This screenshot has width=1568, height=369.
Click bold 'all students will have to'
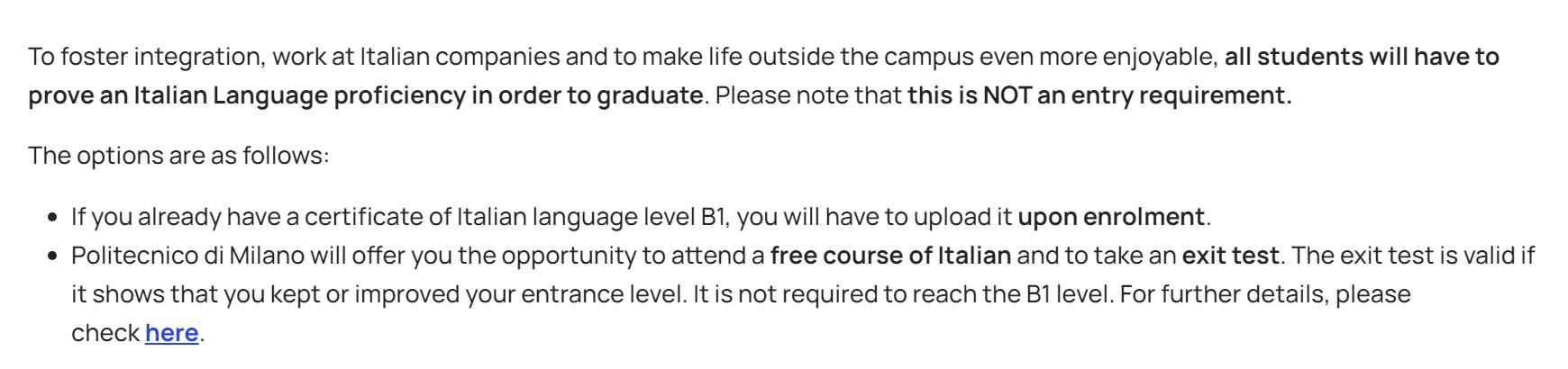point(1362,57)
